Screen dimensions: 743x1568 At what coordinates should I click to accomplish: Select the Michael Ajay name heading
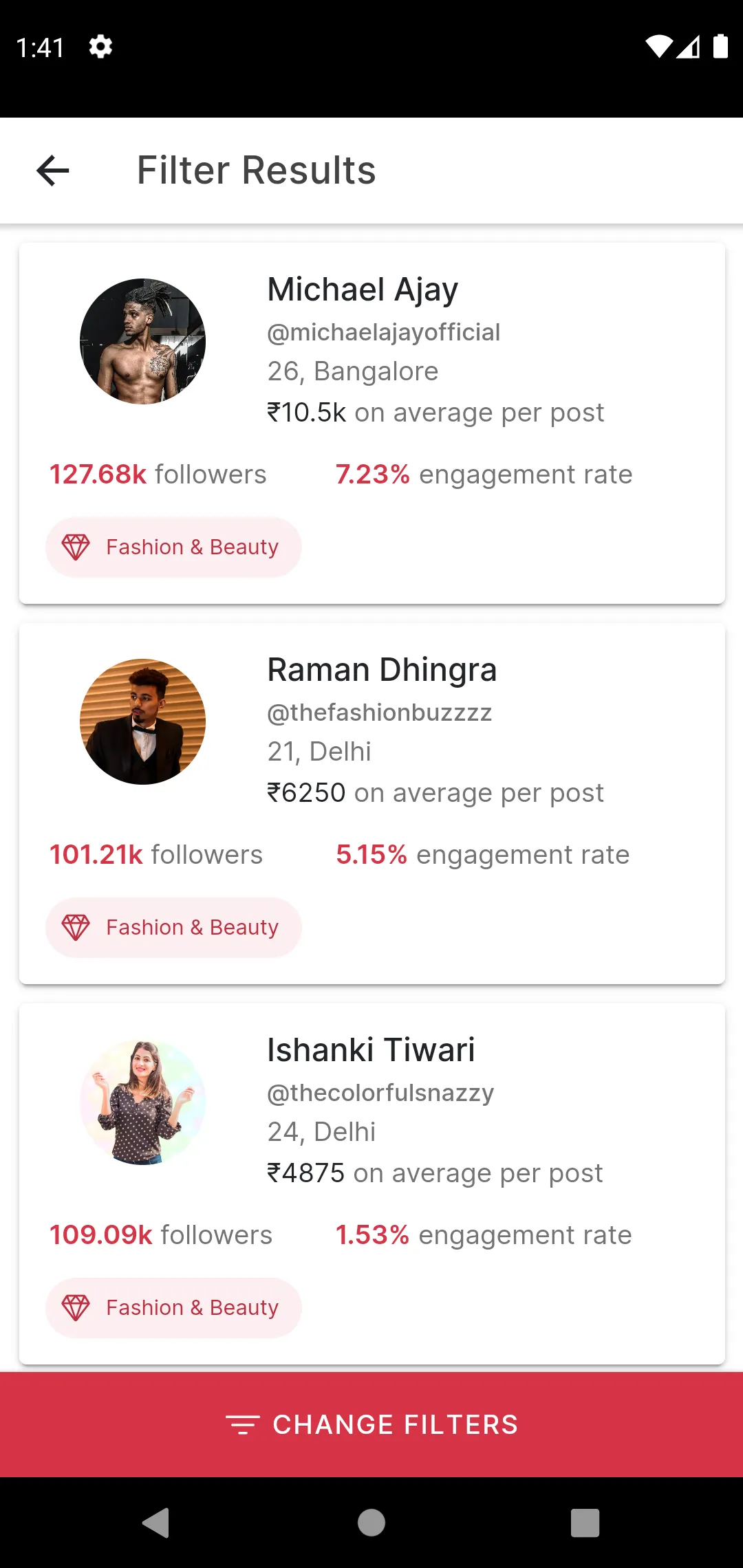pyautogui.click(x=363, y=290)
